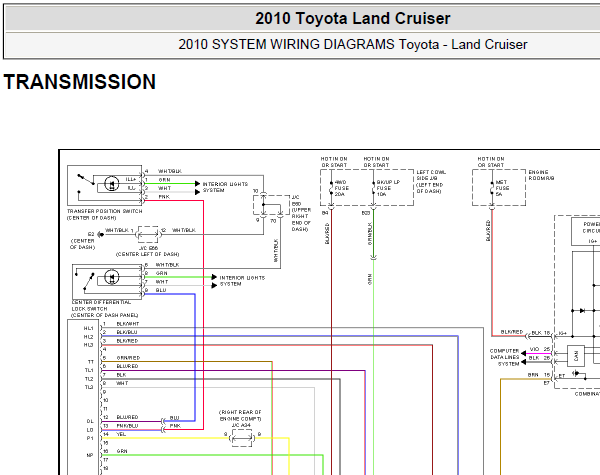600x475 pixels.
Task: Click the 'P1' terminal label
Action: click(x=90, y=438)
